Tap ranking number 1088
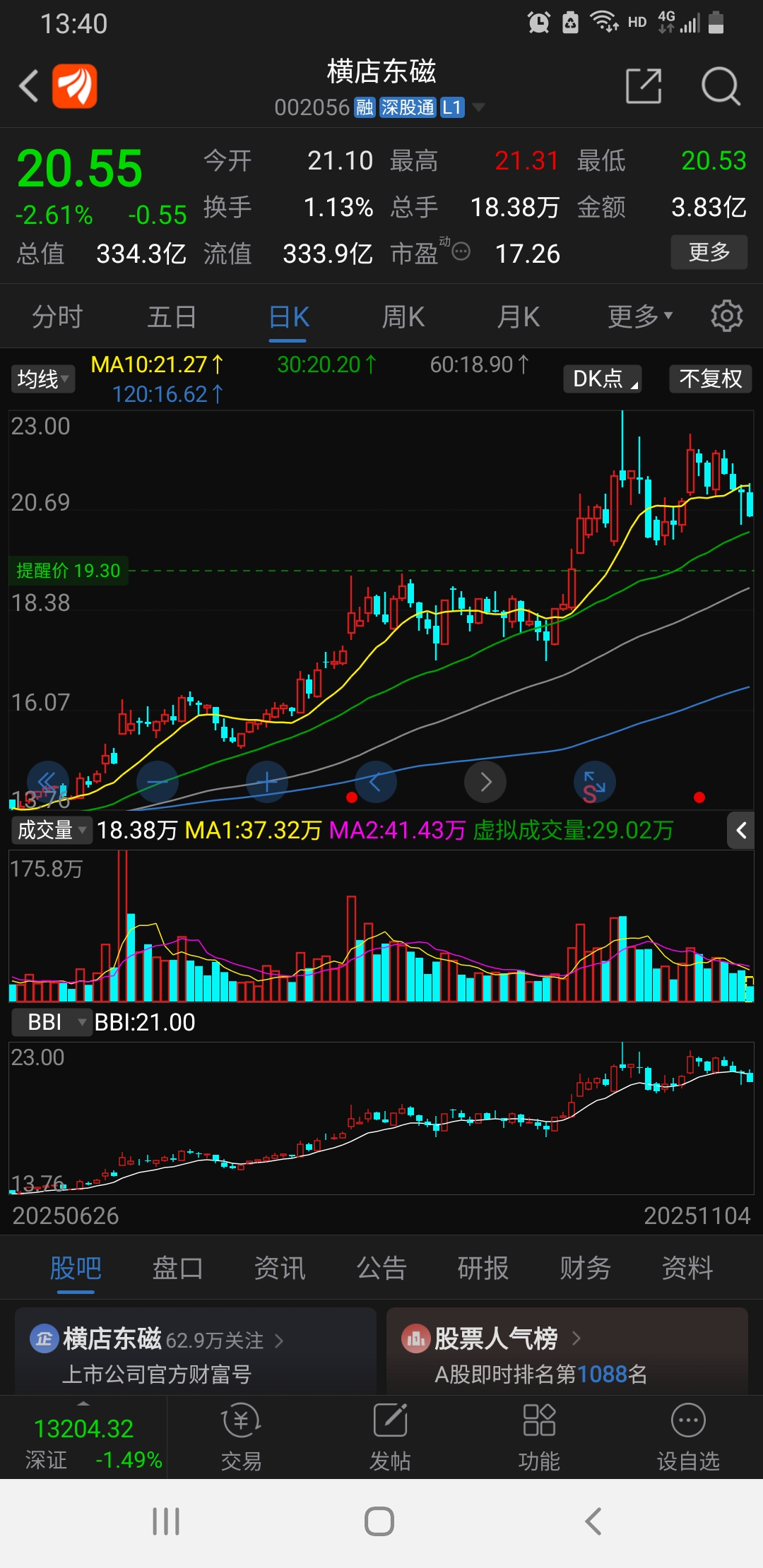 [602, 1374]
